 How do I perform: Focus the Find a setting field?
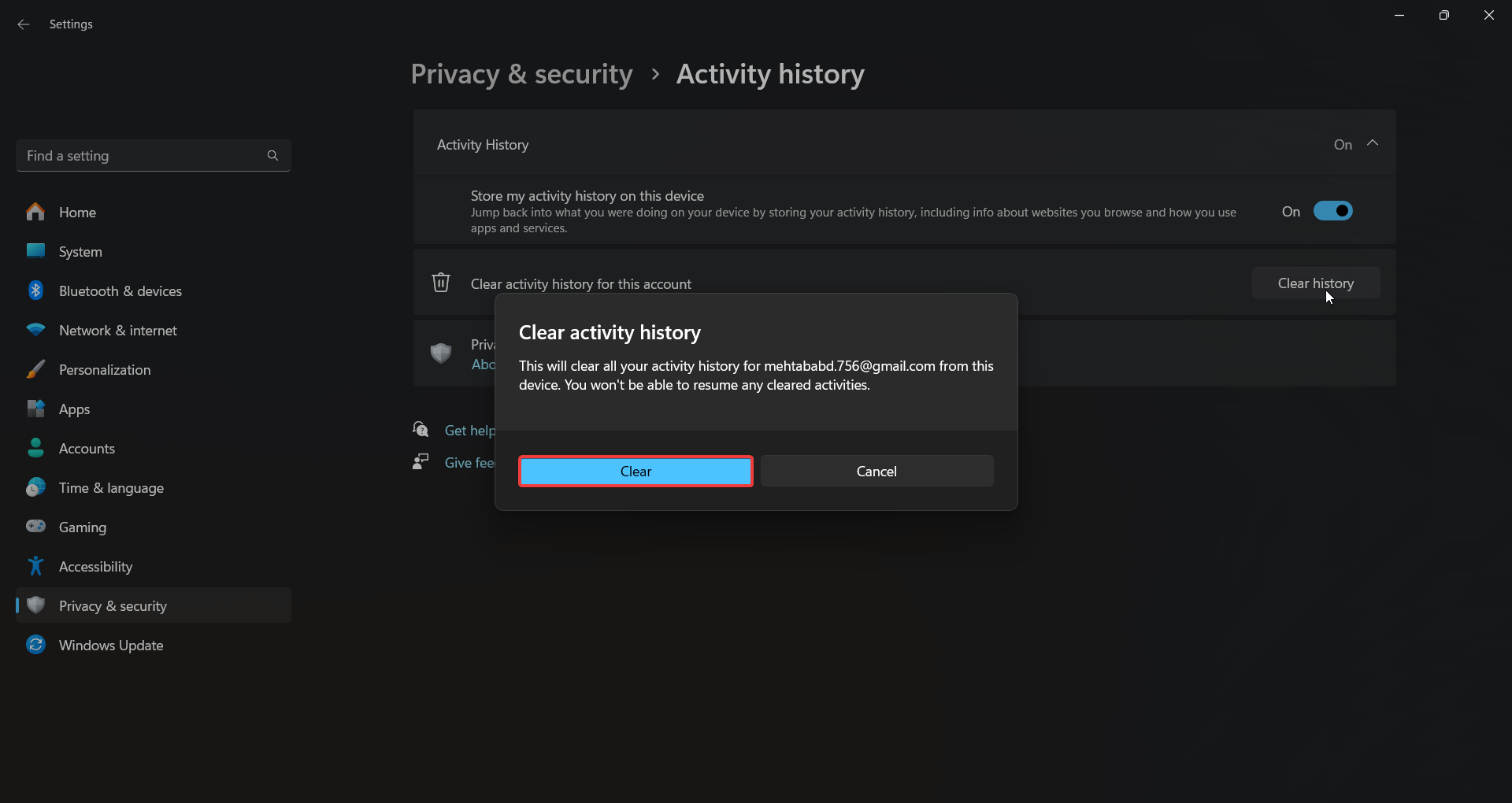point(154,156)
